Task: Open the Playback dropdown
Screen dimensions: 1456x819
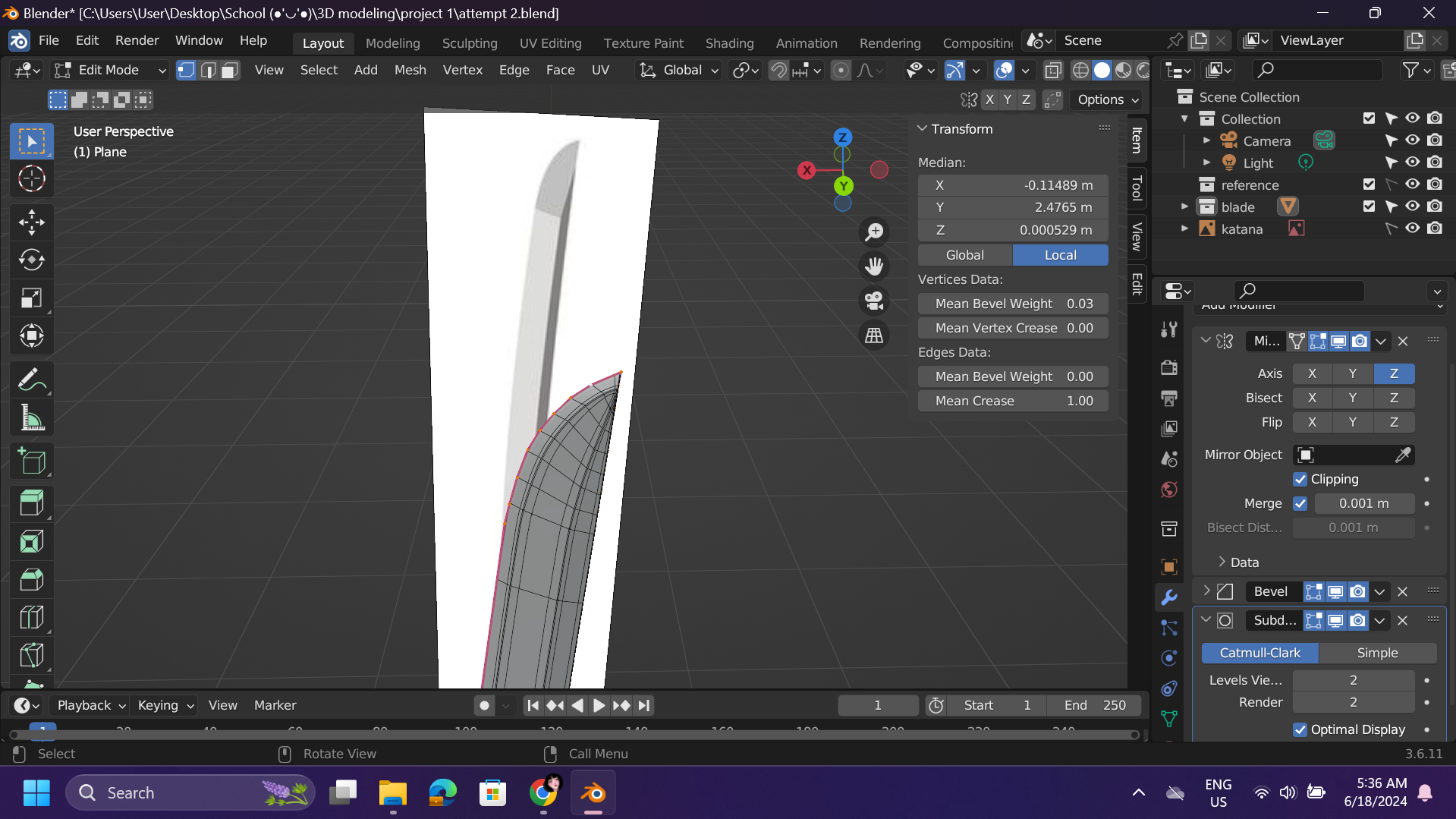Action: click(90, 705)
